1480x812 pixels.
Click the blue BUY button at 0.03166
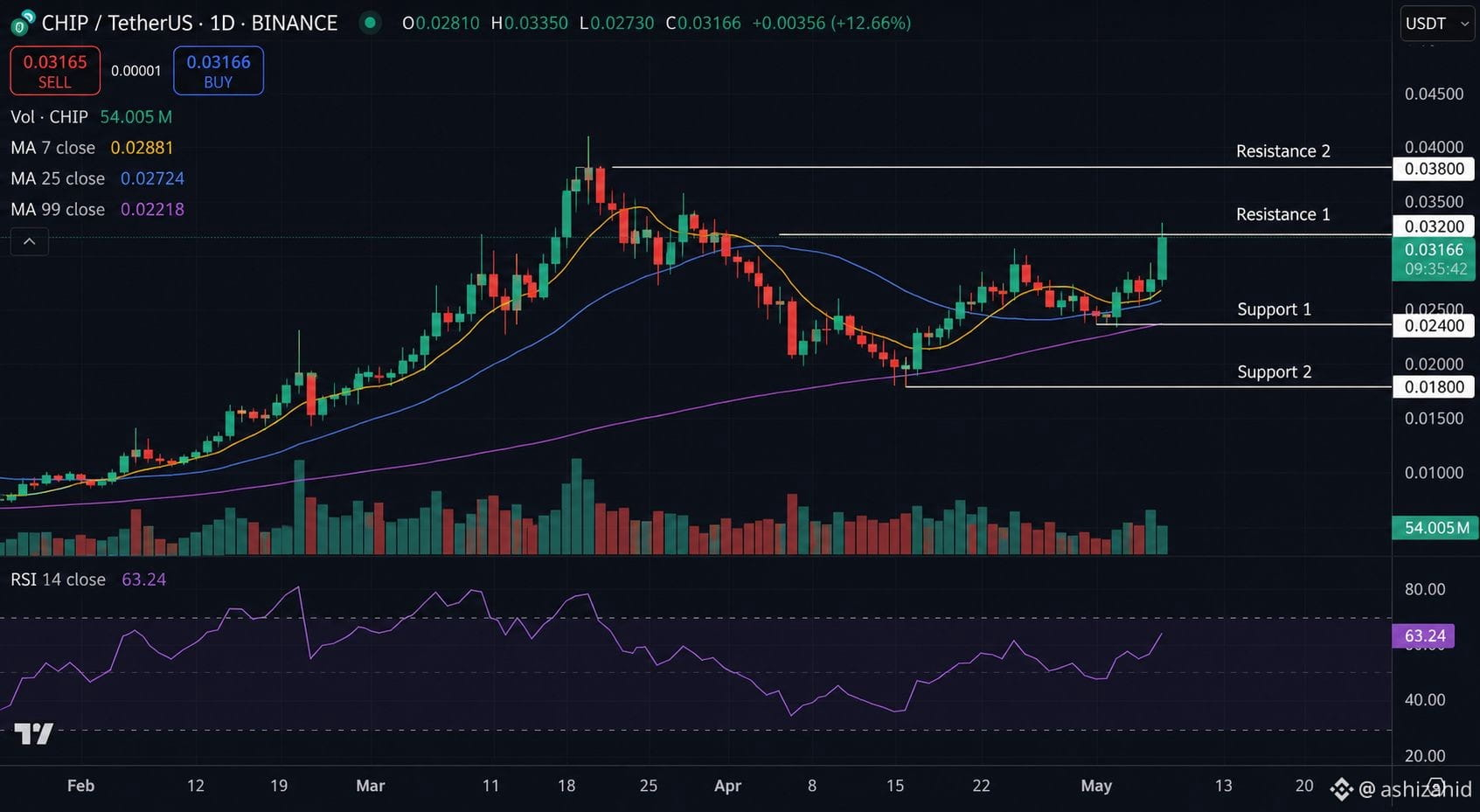pyautogui.click(x=219, y=71)
